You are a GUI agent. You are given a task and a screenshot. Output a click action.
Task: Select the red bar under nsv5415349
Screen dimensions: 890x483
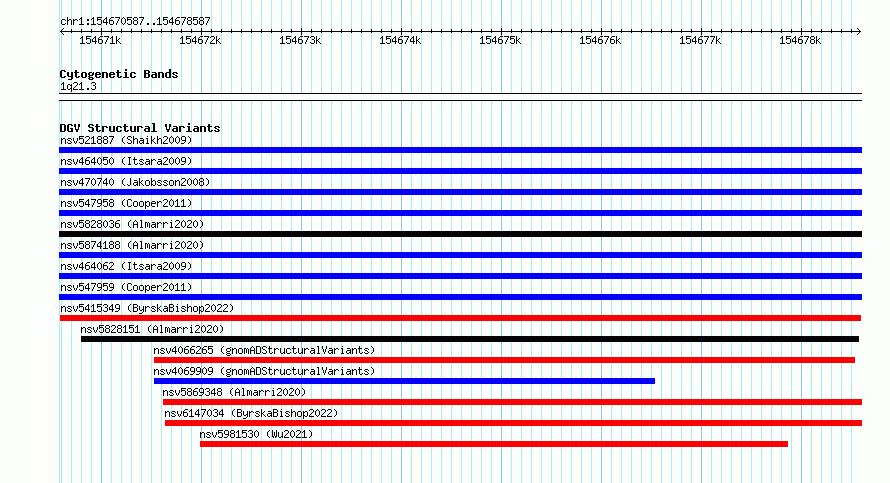tap(460, 318)
